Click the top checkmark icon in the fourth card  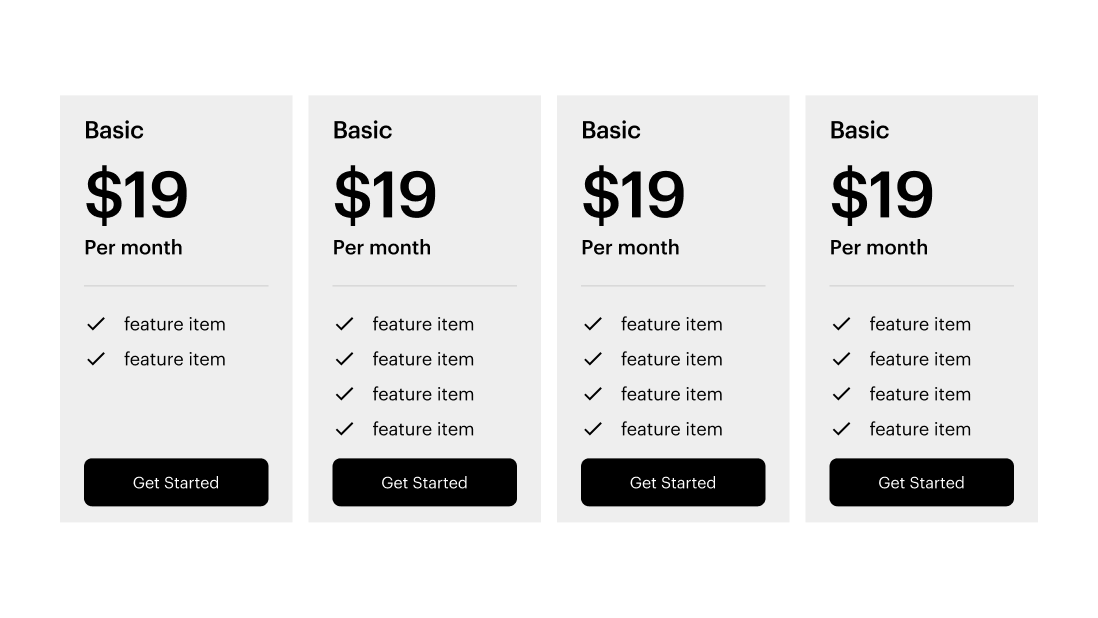coord(842,324)
